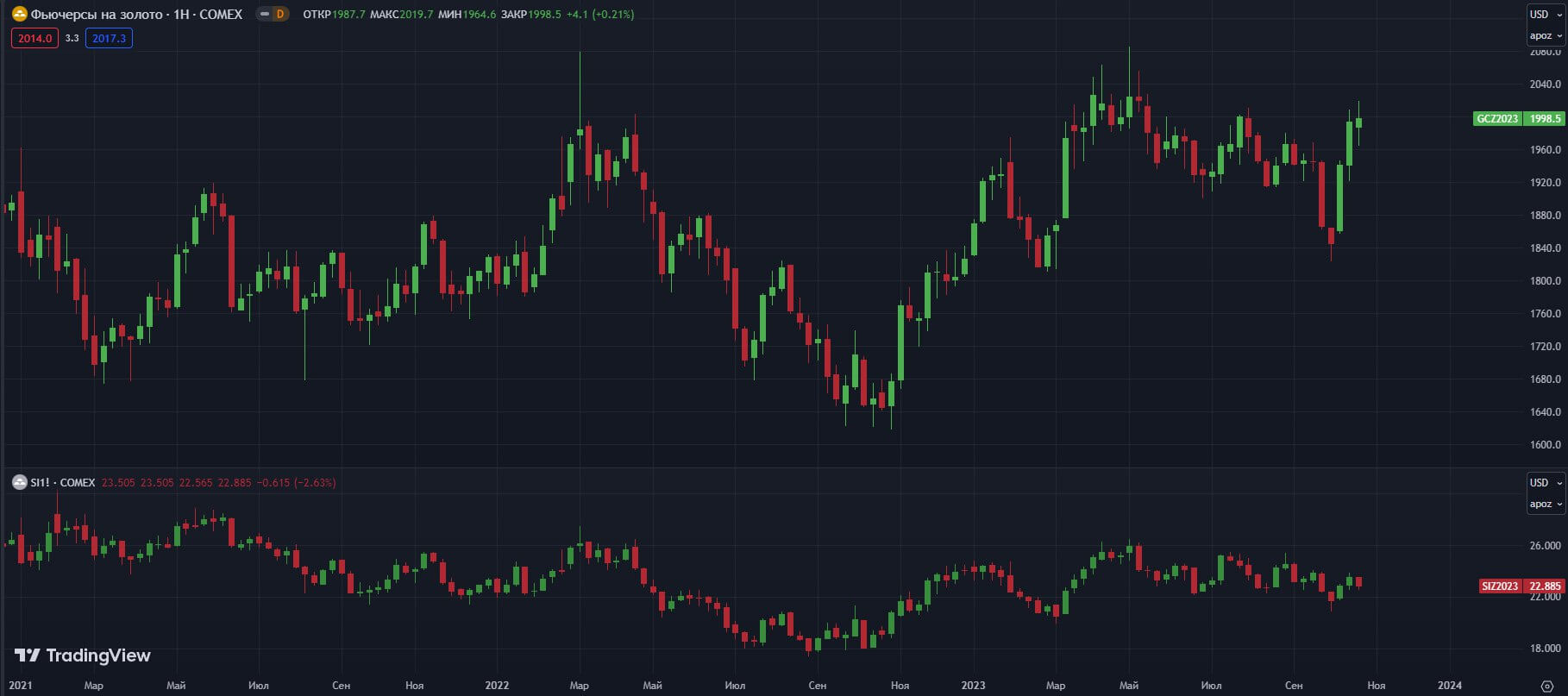Click the 1680.0 price scale label

click(x=1545, y=379)
